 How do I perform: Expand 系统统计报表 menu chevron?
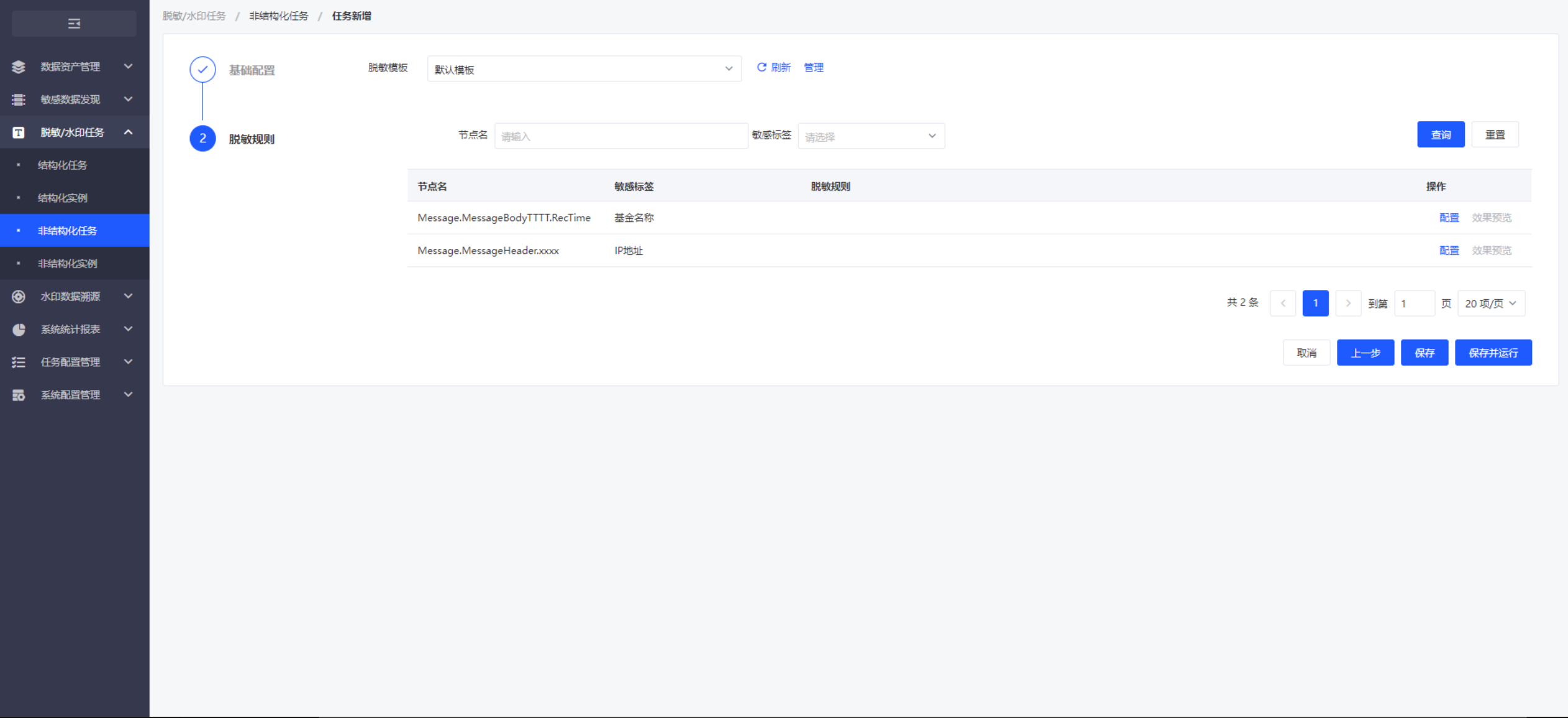(x=128, y=329)
